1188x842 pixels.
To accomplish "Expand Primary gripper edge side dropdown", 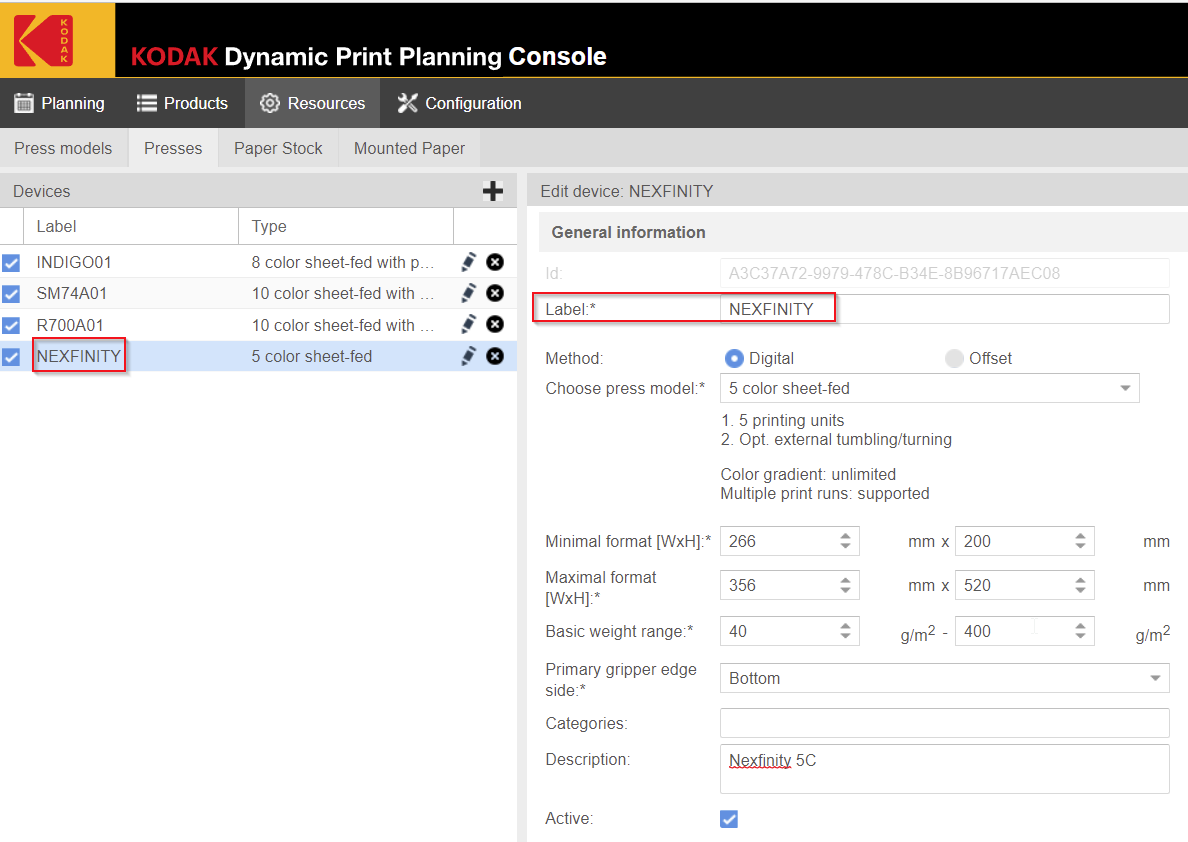I will pos(943,678).
